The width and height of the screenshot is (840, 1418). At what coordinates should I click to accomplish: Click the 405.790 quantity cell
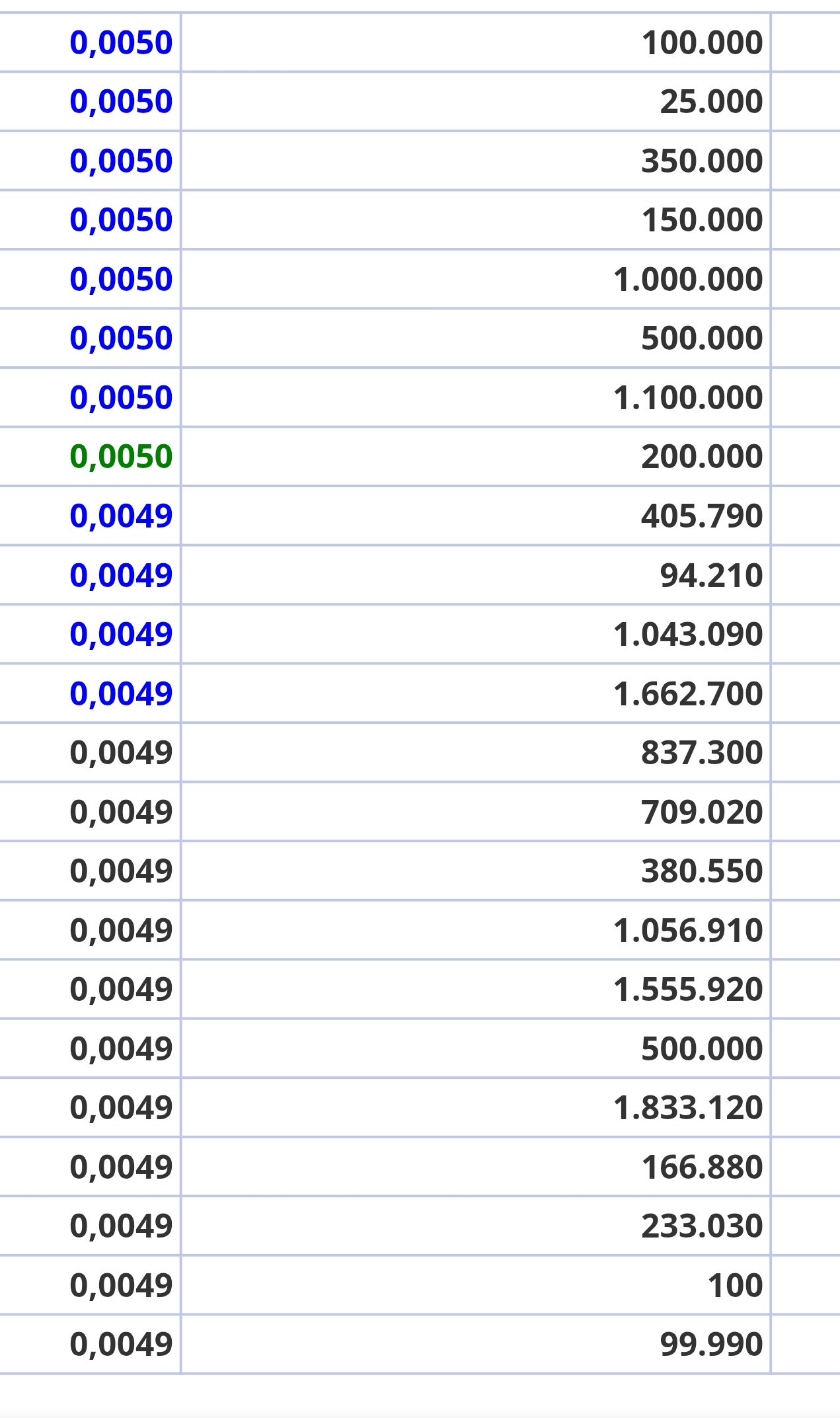476,516
